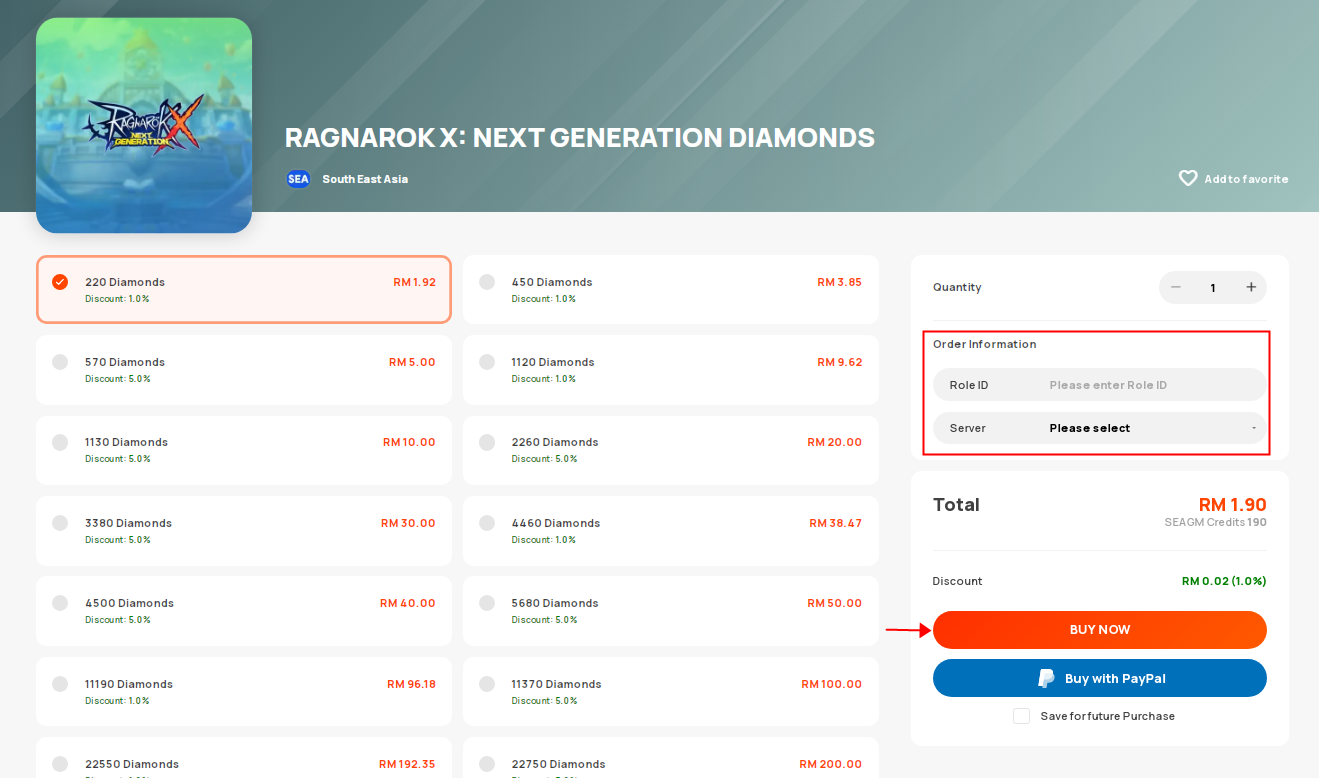
Task: Select the 570 Diamonds radio option
Action: click(x=60, y=362)
